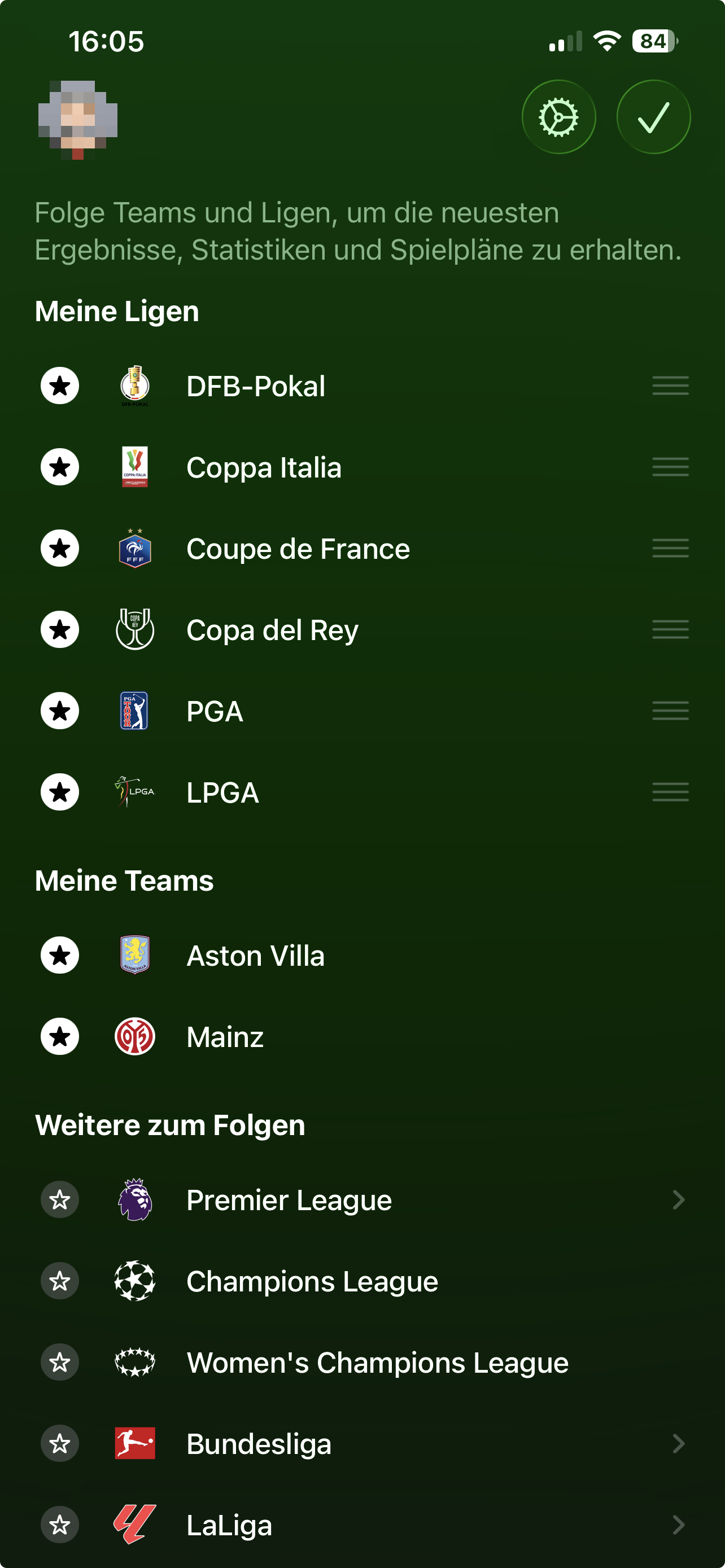Tap the Coppa Italia logo icon

[x=134, y=467]
